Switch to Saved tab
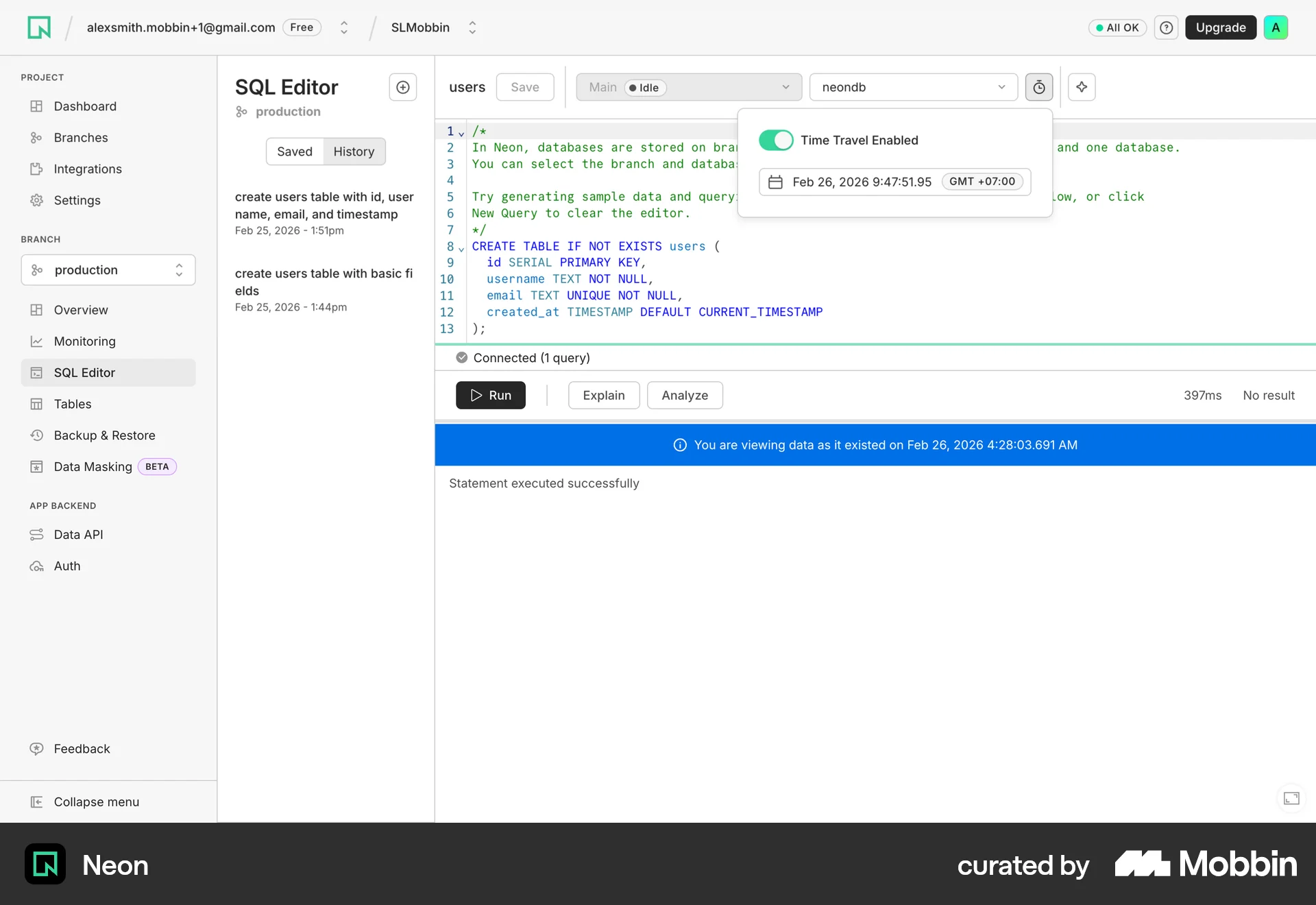The height and width of the screenshot is (905, 1316). pyautogui.click(x=295, y=152)
